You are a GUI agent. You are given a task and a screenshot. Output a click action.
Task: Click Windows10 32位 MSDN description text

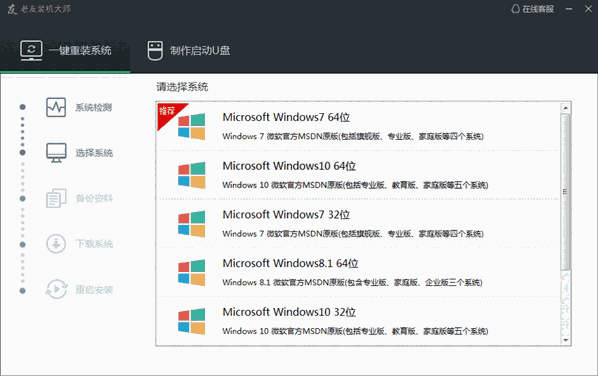[355, 331]
